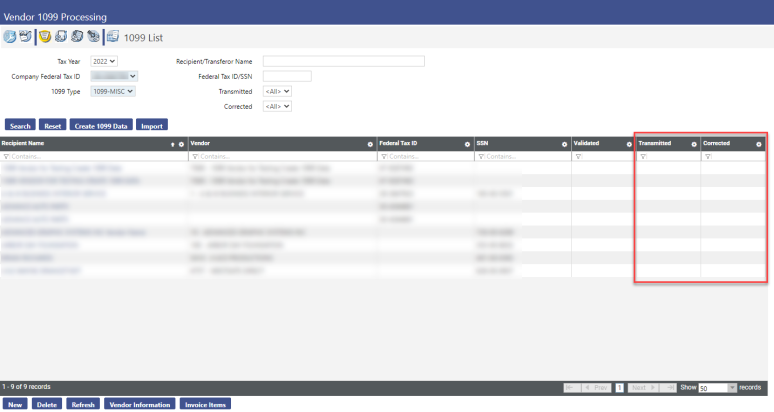Open the Transmitted filter dropdown
Viewport: 774px width, 412px height.
276,91
